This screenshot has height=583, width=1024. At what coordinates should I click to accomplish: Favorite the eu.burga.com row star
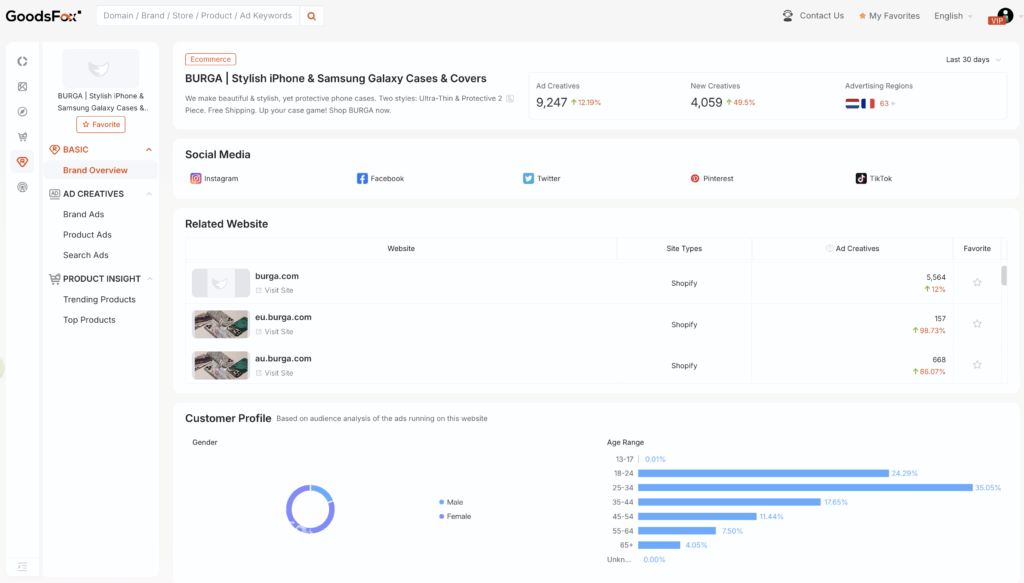click(x=977, y=324)
